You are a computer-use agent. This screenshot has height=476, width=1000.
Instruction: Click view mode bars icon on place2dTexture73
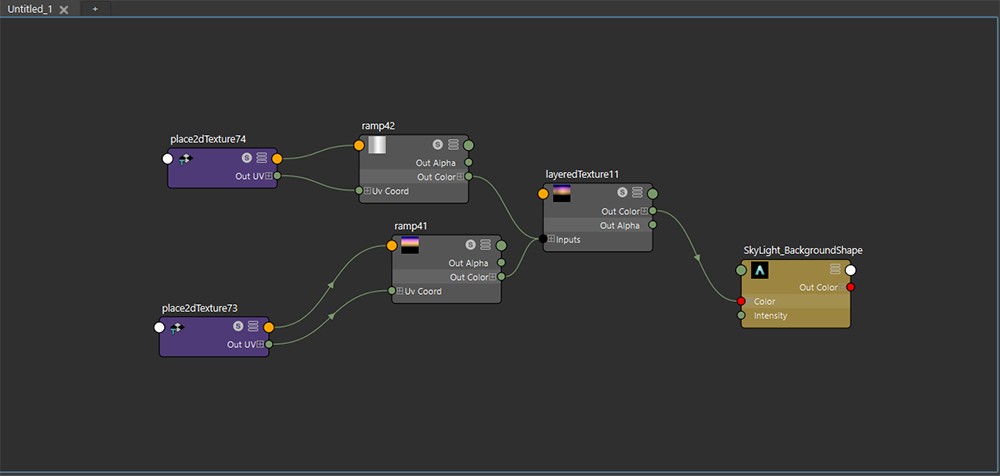click(x=253, y=327)
